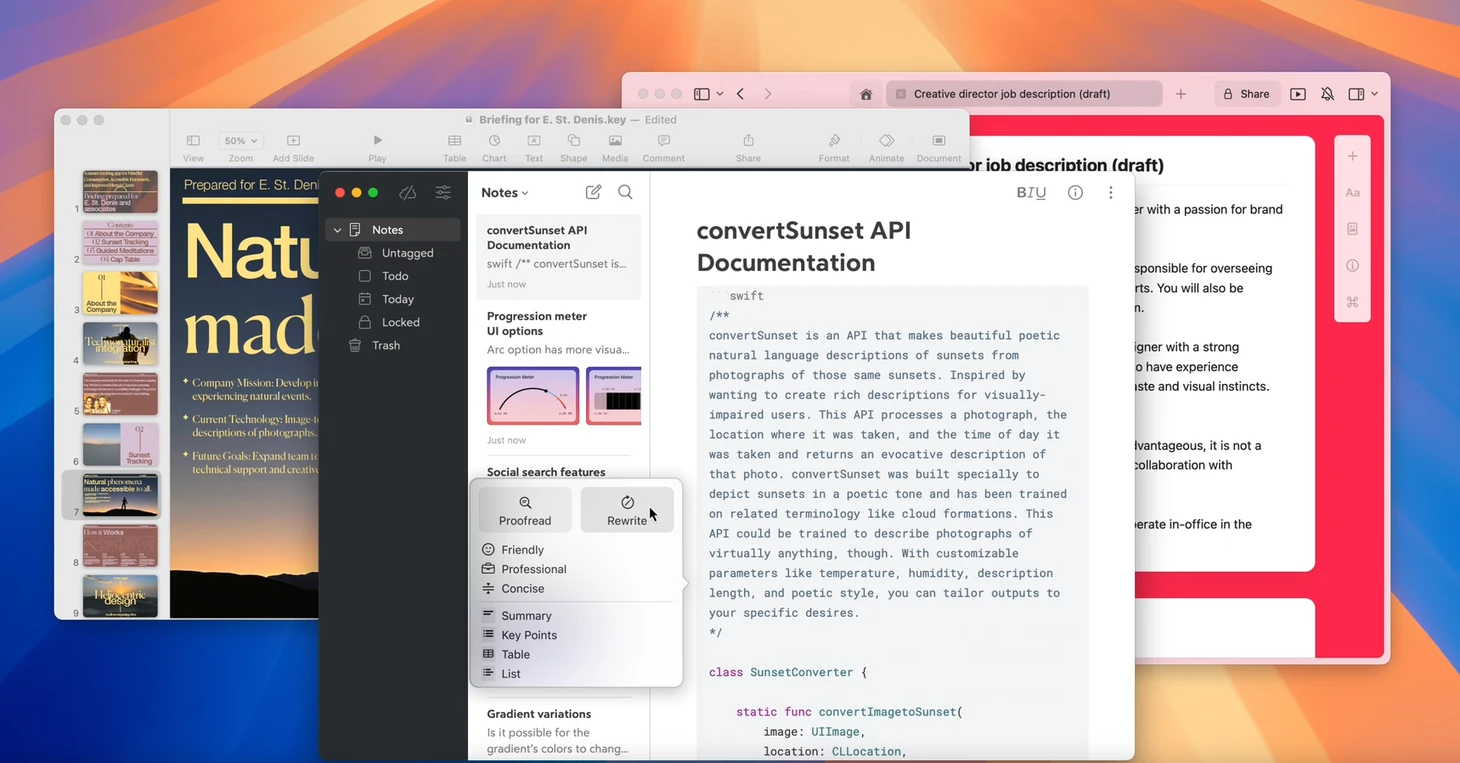Open the three-dot more options menu

tap(1110, 192)
